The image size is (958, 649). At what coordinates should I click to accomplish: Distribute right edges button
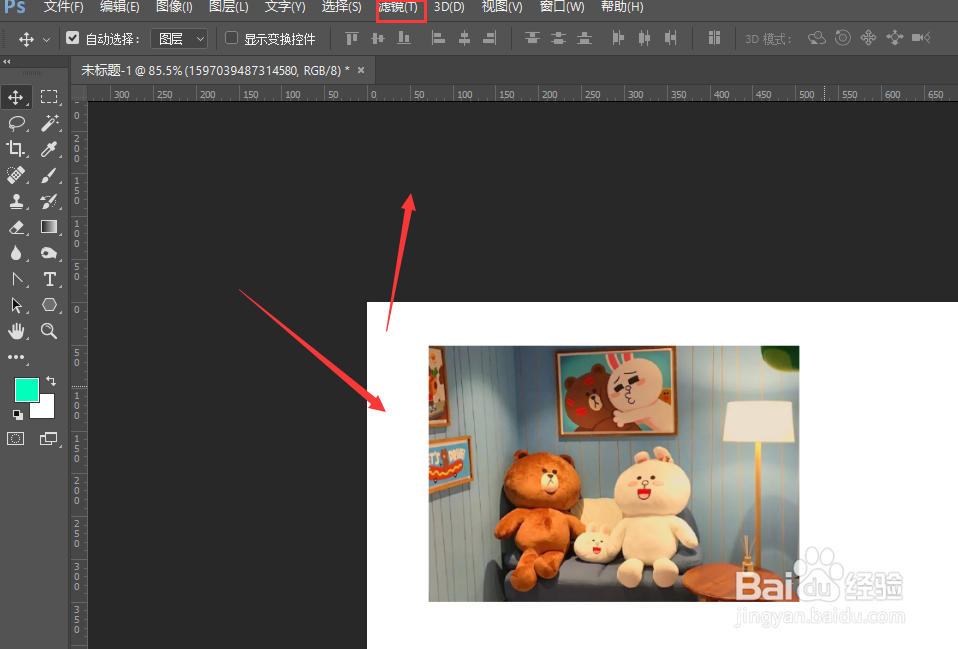coord(670,38)
